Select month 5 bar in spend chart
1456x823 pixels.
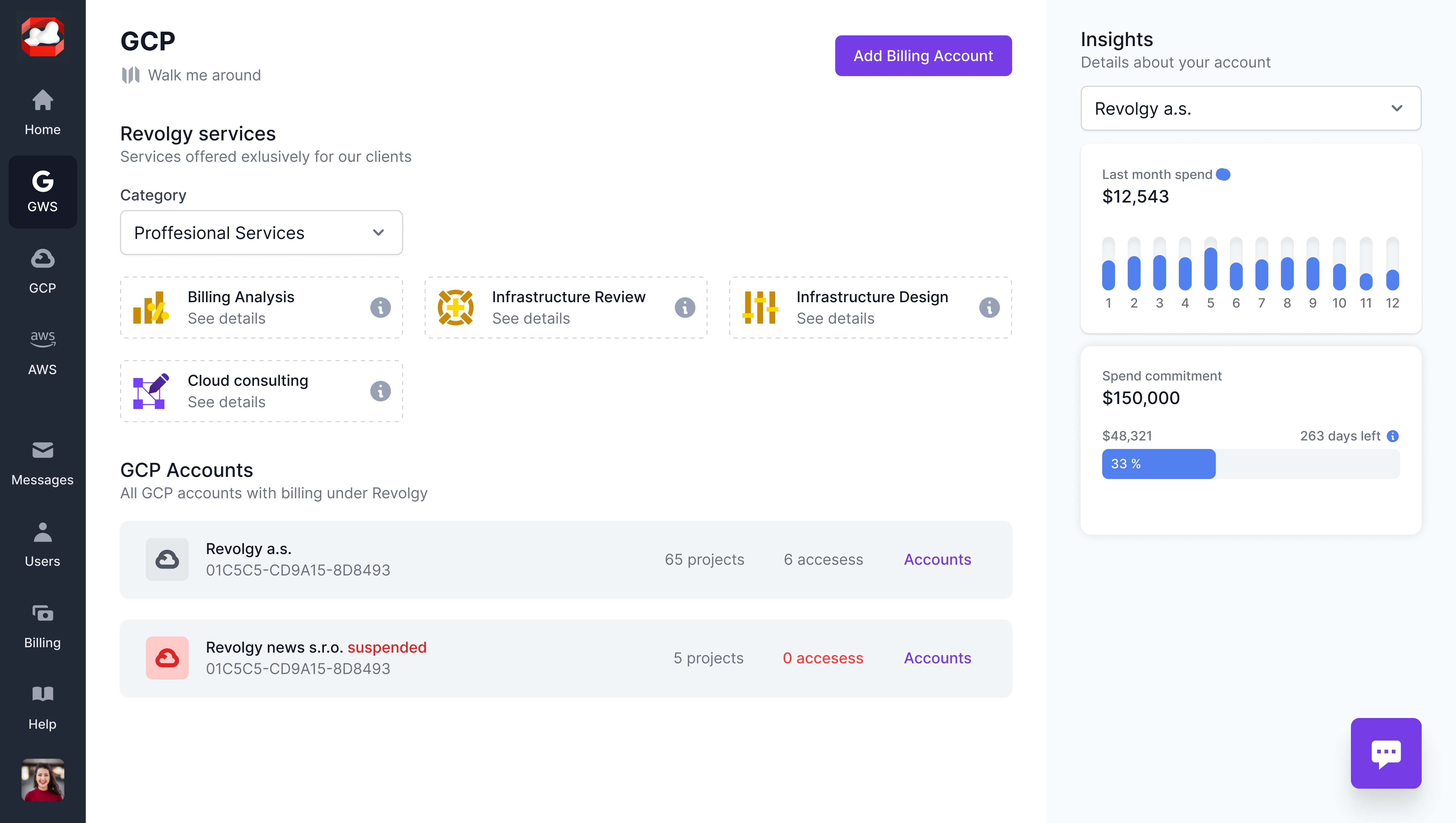pyautogui.click(x=1210, y=263)
